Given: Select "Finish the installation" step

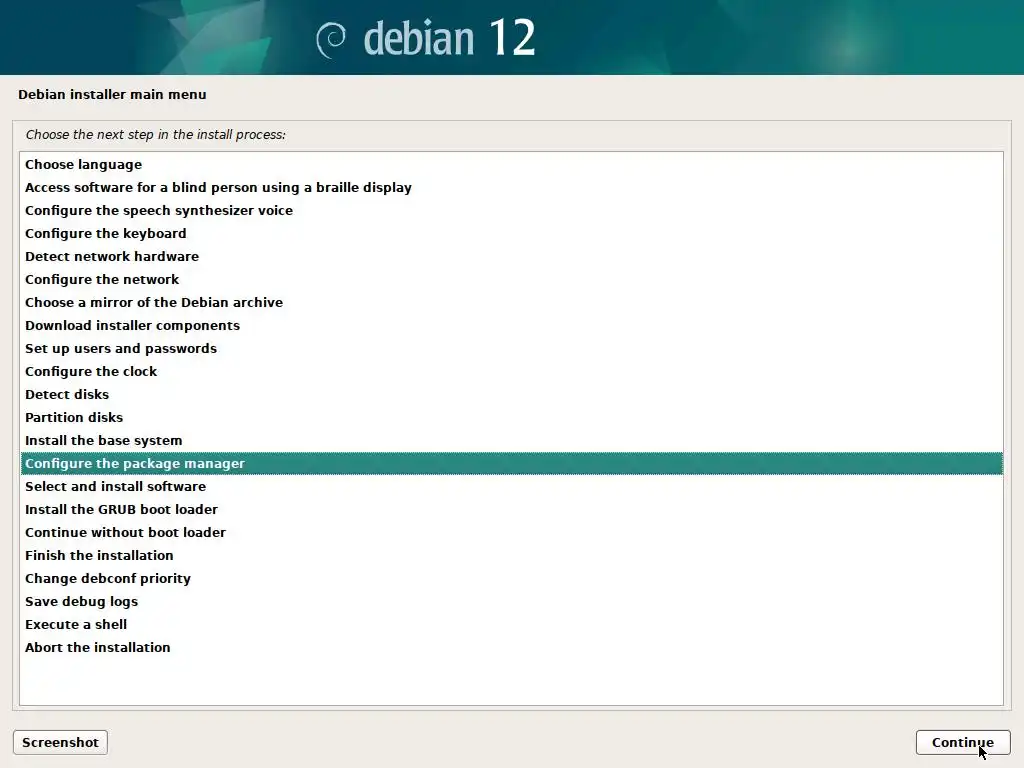Looking at the screenshot, I should pyautogui.click(x=511, y=555).
